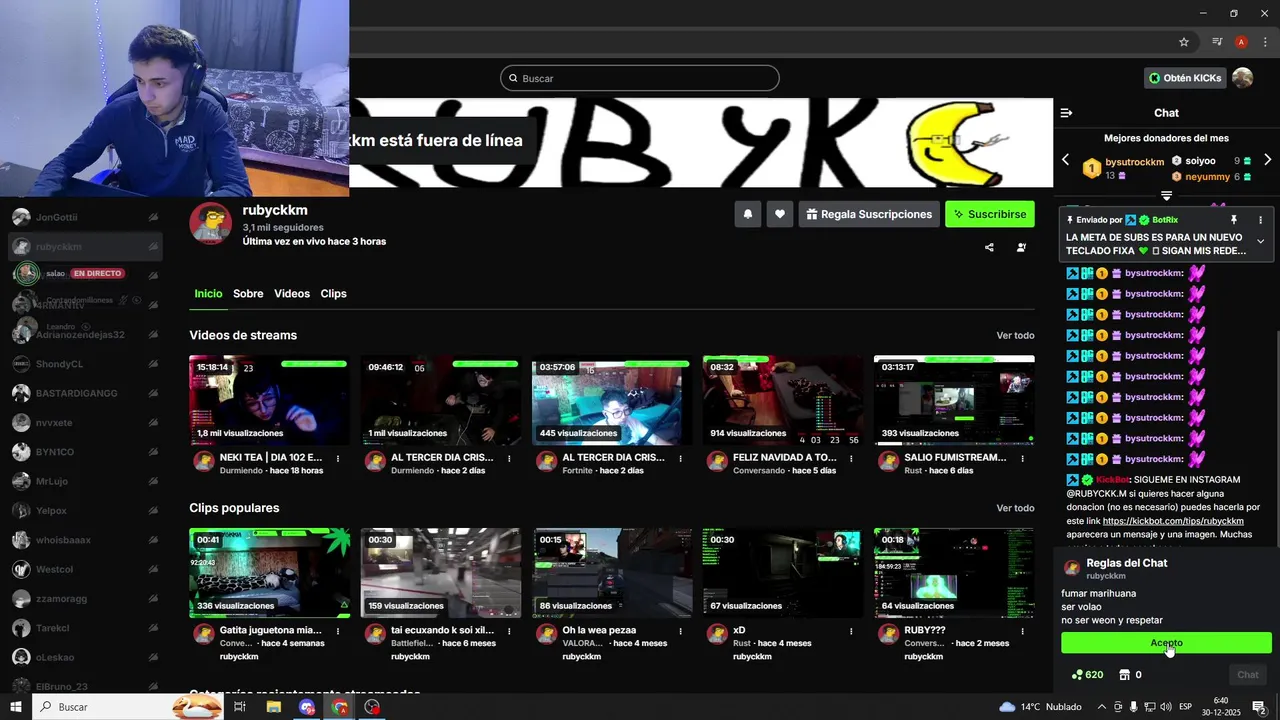Play the Gatita juguetona clip thumbnail
The width and height of the screenshot is (1280, 720).
[x=269, y=573]
